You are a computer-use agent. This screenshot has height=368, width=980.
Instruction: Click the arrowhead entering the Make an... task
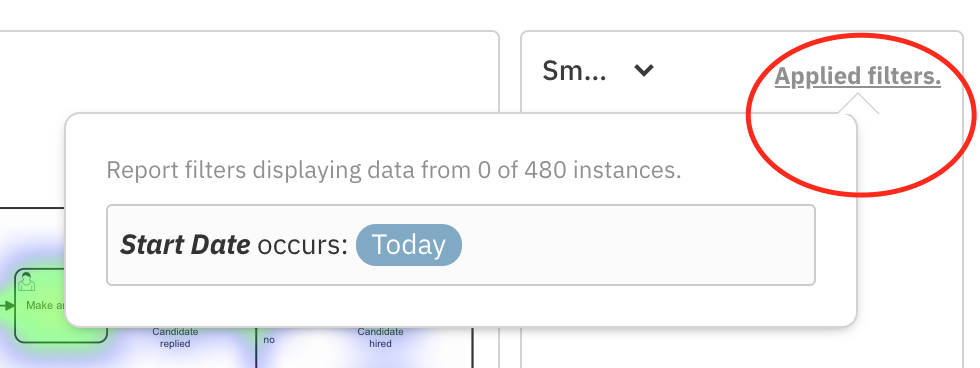coord(9,306)
